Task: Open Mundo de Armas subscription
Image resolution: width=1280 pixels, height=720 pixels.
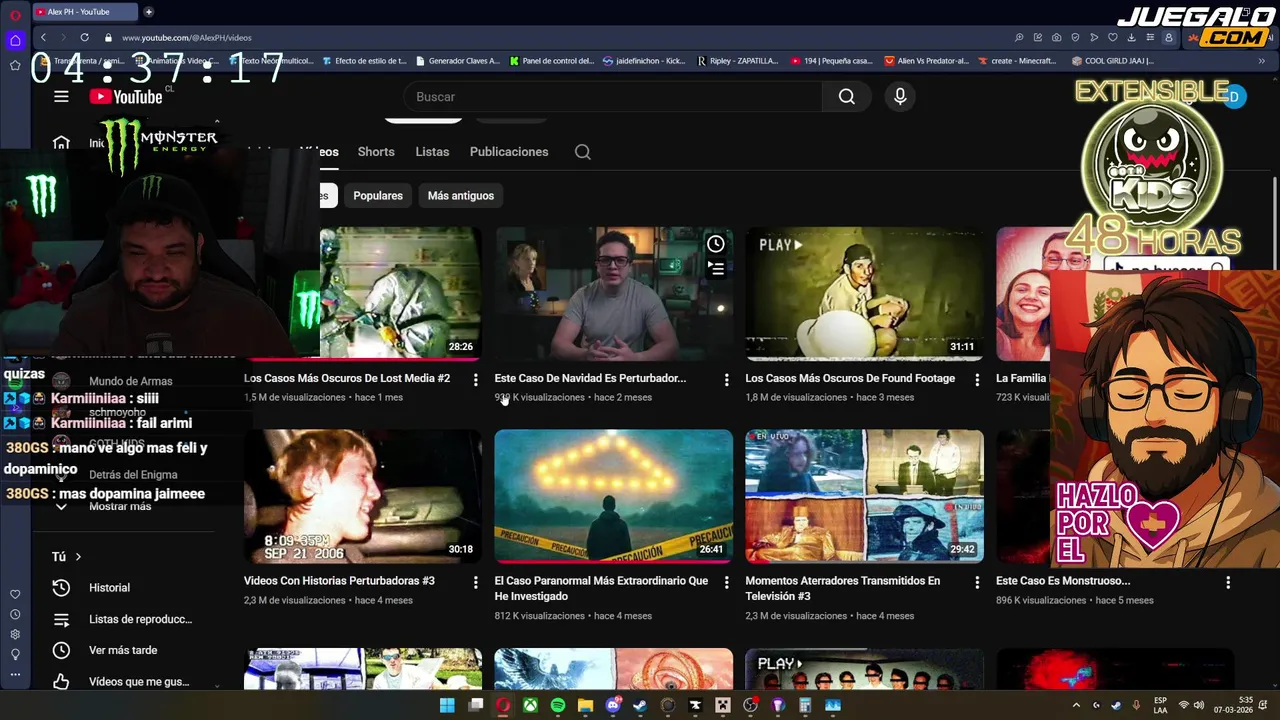Action: click(130, 381)
